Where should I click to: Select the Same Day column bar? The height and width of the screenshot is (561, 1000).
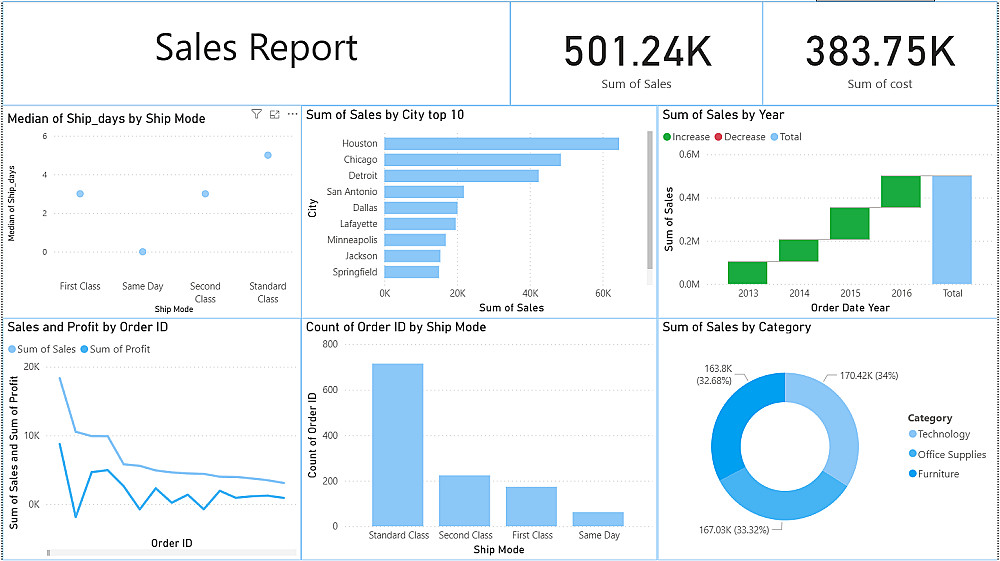coord(598,520)
